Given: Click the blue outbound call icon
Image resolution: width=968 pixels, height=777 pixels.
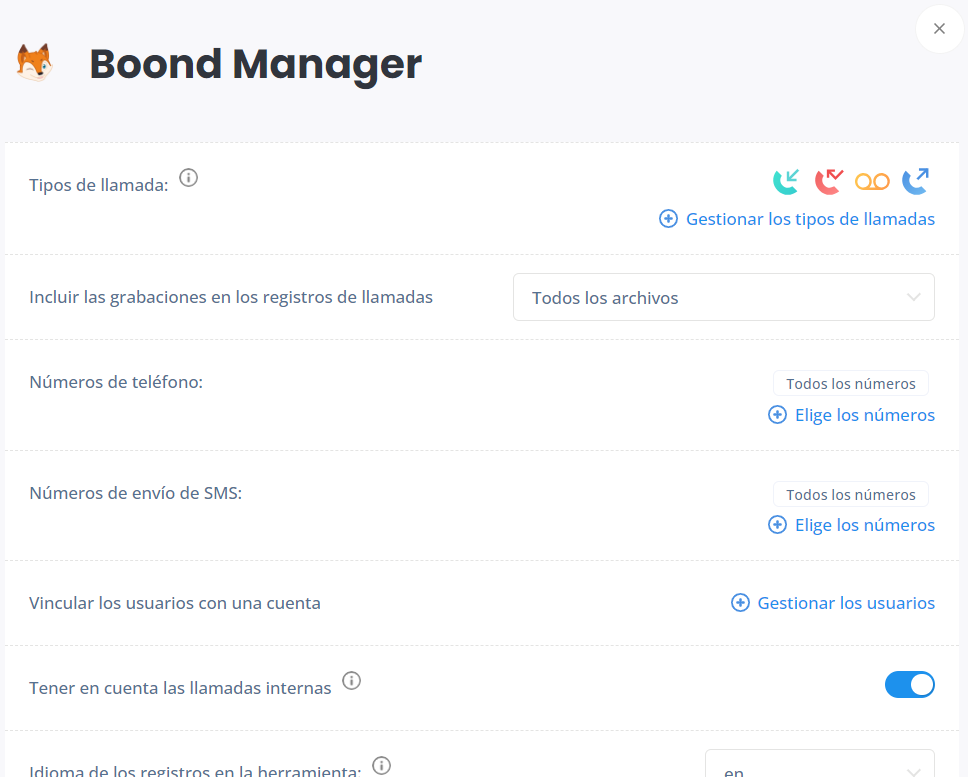Looking at the screenshot, I should (915, 181).
